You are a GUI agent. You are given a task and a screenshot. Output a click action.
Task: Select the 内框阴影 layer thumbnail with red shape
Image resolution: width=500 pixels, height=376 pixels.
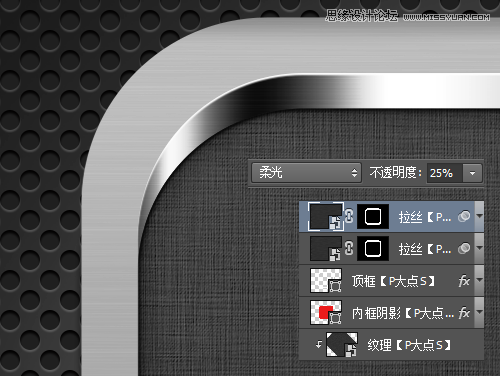(x=326, y=312)
